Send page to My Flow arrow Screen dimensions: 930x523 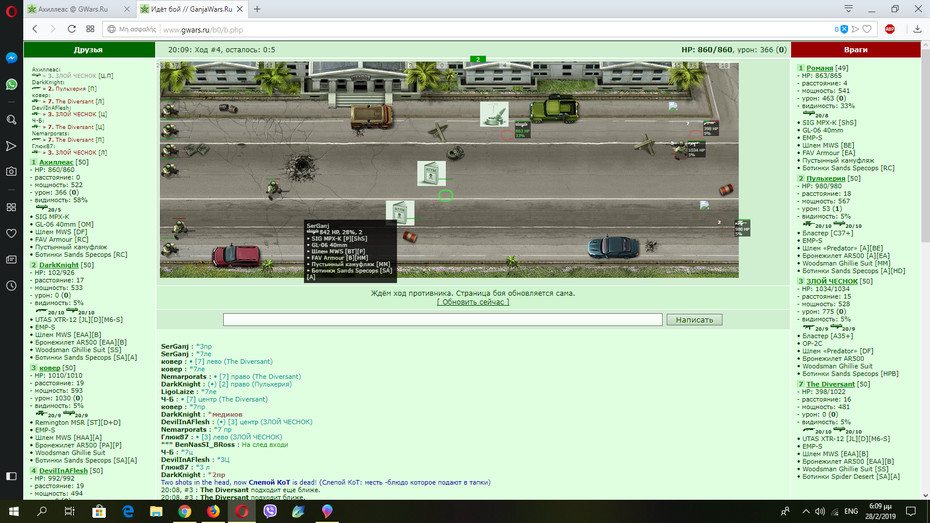pyautogui.click(x=855, y=29)
